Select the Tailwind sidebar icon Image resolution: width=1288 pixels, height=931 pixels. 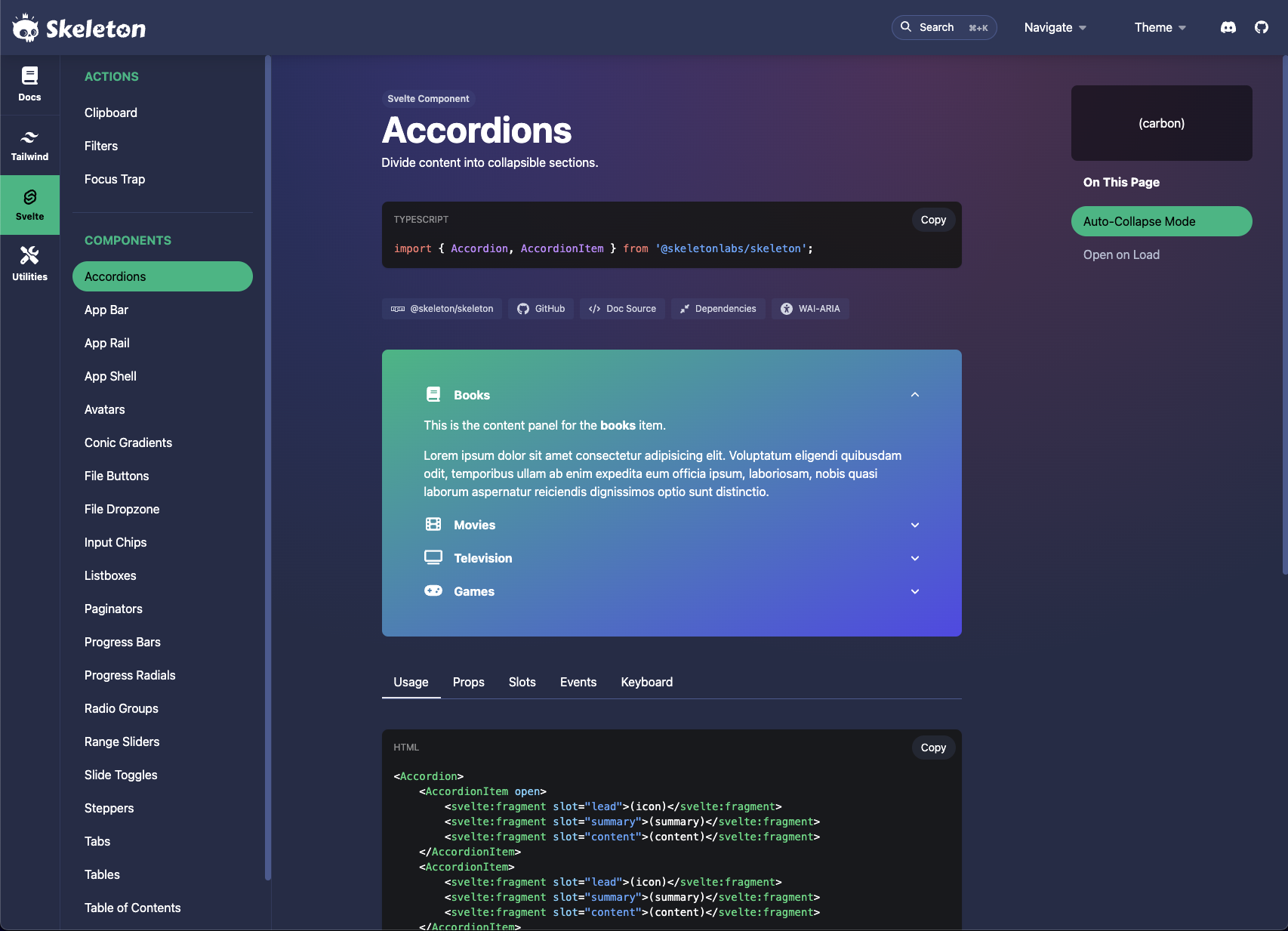(x=29, y=144)
